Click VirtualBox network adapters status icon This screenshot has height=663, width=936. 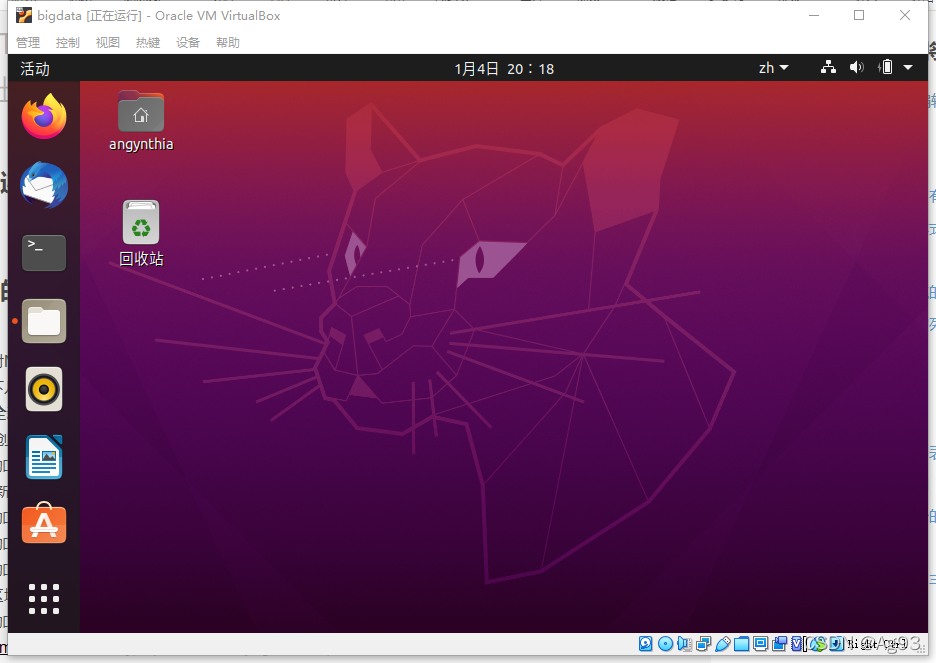(x=704, y=643)
